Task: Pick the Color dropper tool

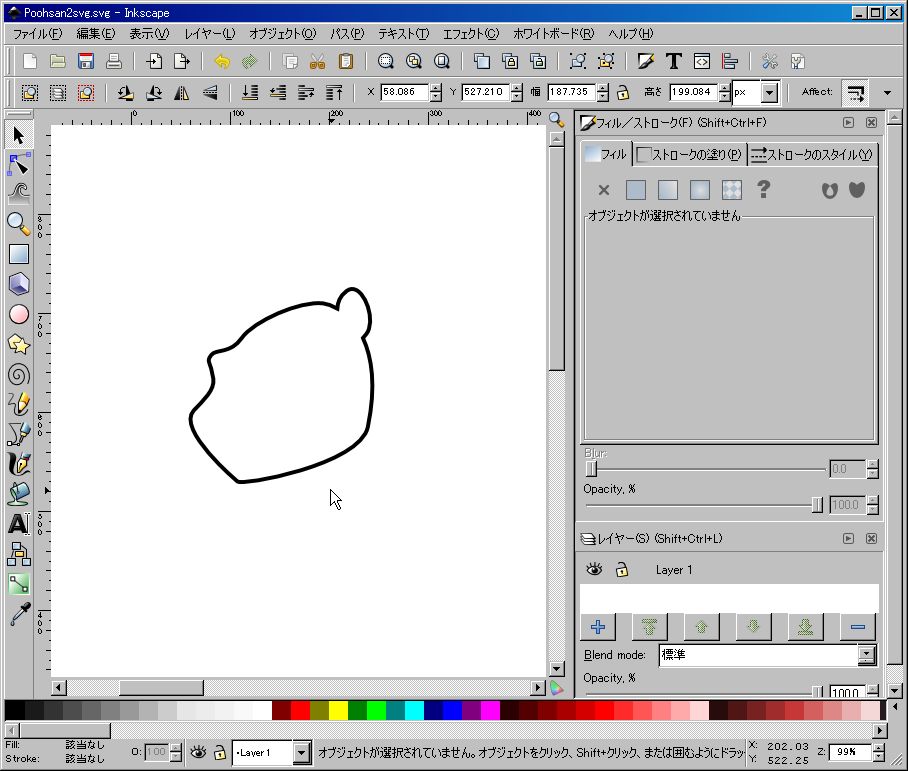Action: pyautogui.click(x=19, y=613)
